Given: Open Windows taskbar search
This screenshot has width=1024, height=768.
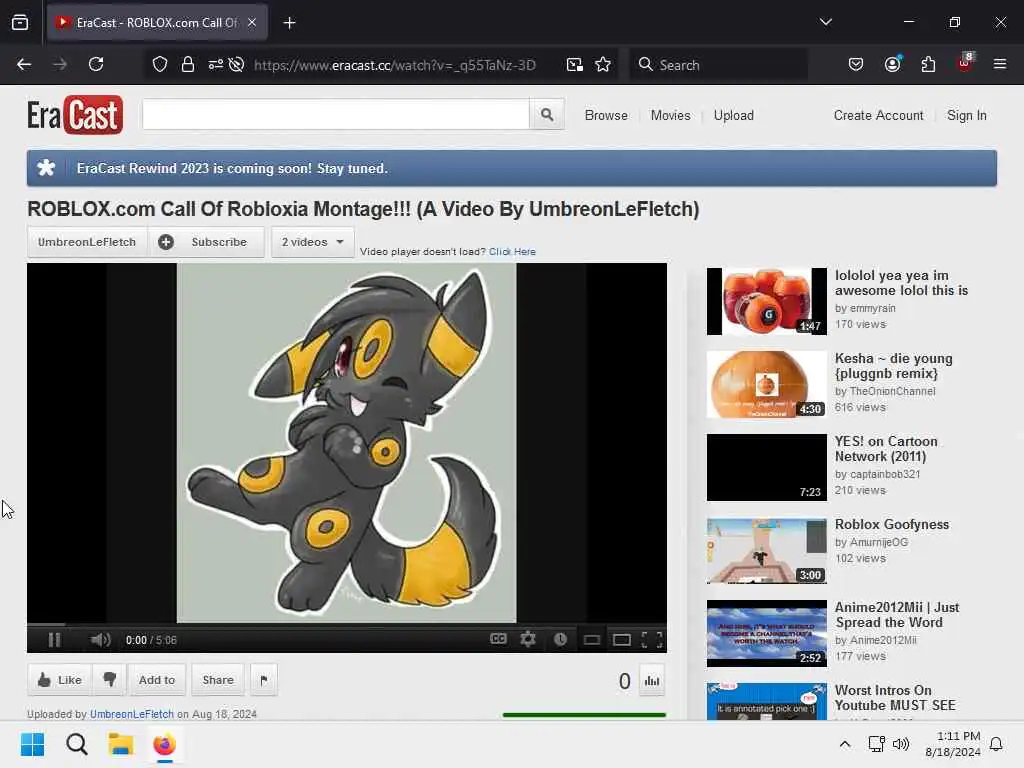Looking at the screenshot, I should (x=76, y=744).
